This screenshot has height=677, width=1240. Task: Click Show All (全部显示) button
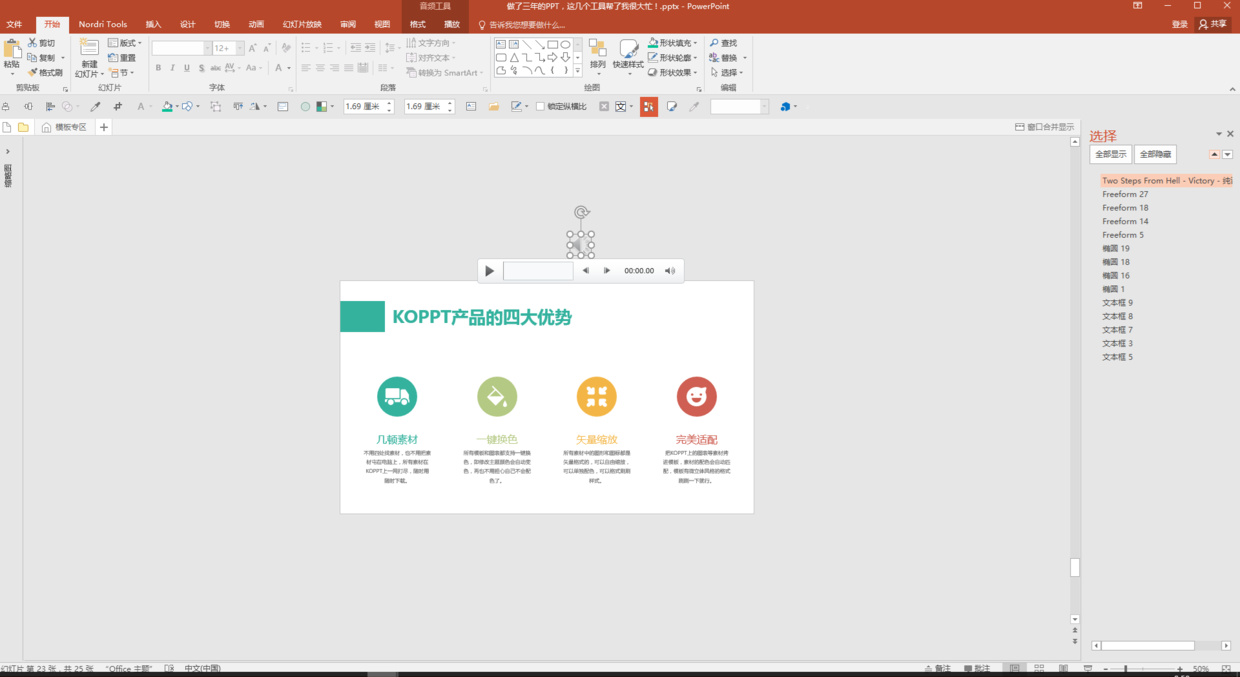pyautogui.click(x=1111, y=154)
